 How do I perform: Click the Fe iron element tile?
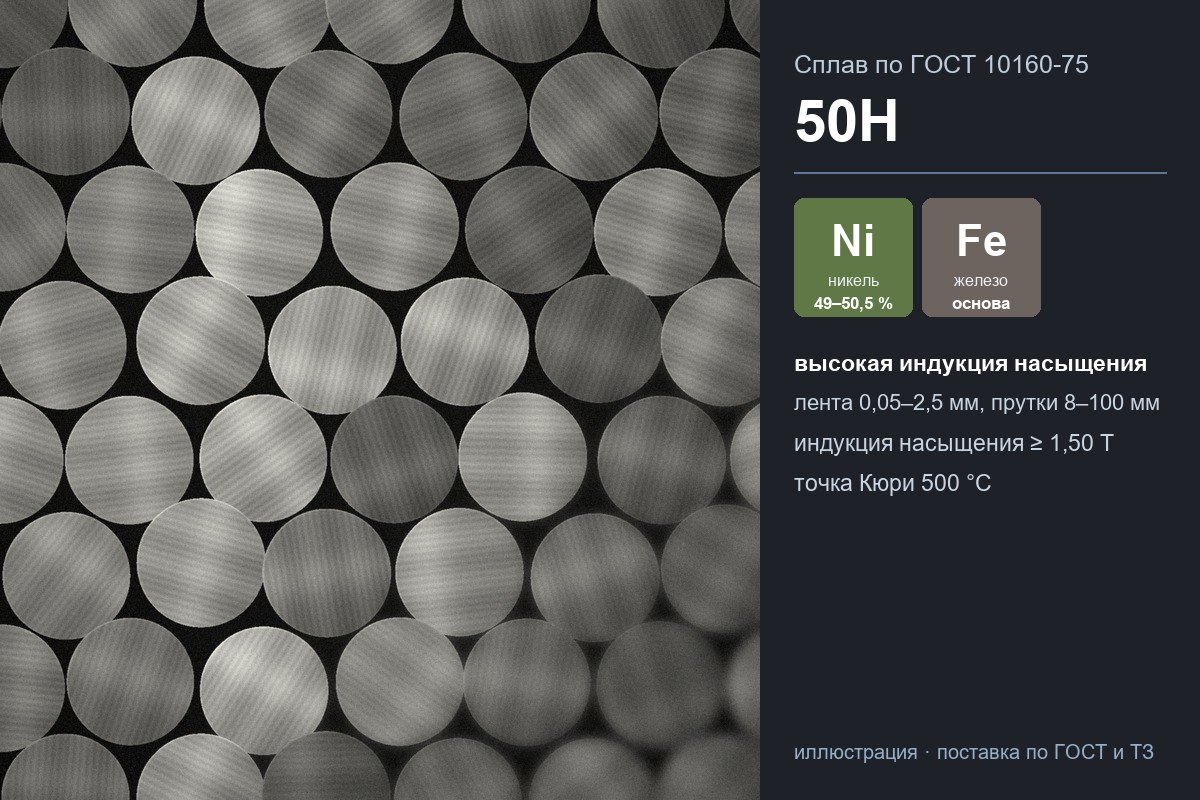981,258
